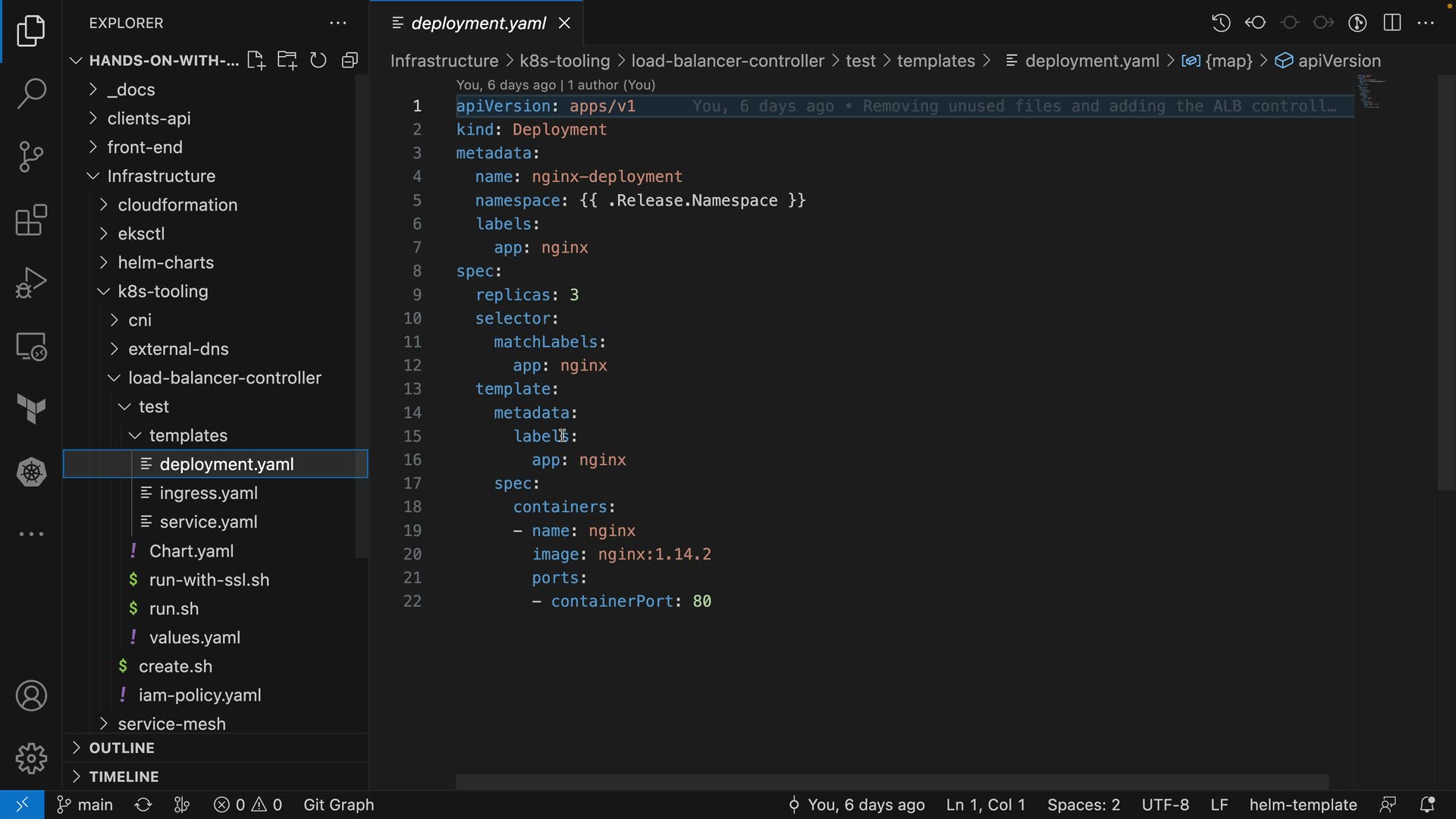Refresh the Explorer file tree
Screen dimensions: 1456x819
(318, 61)
